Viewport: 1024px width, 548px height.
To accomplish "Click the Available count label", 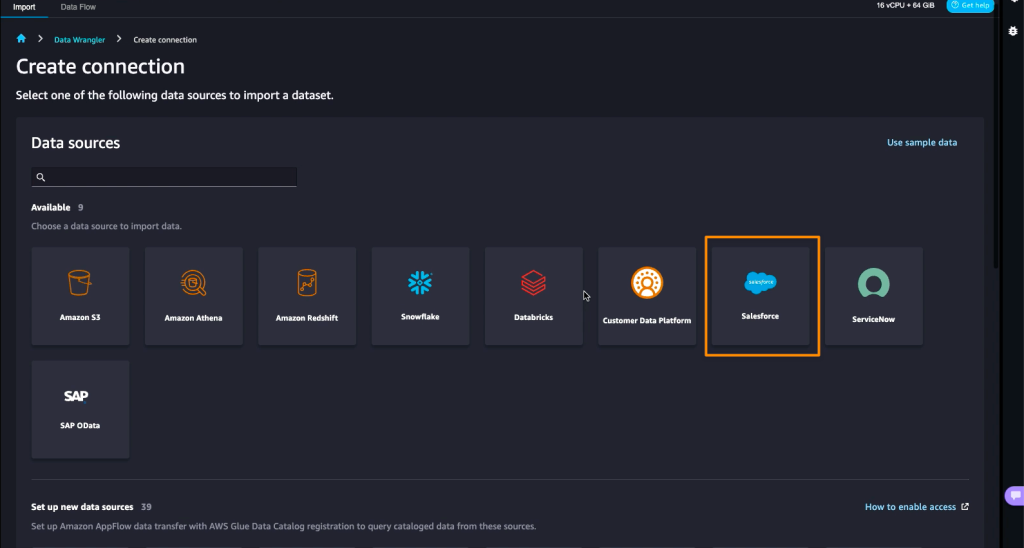I will 57,208.
